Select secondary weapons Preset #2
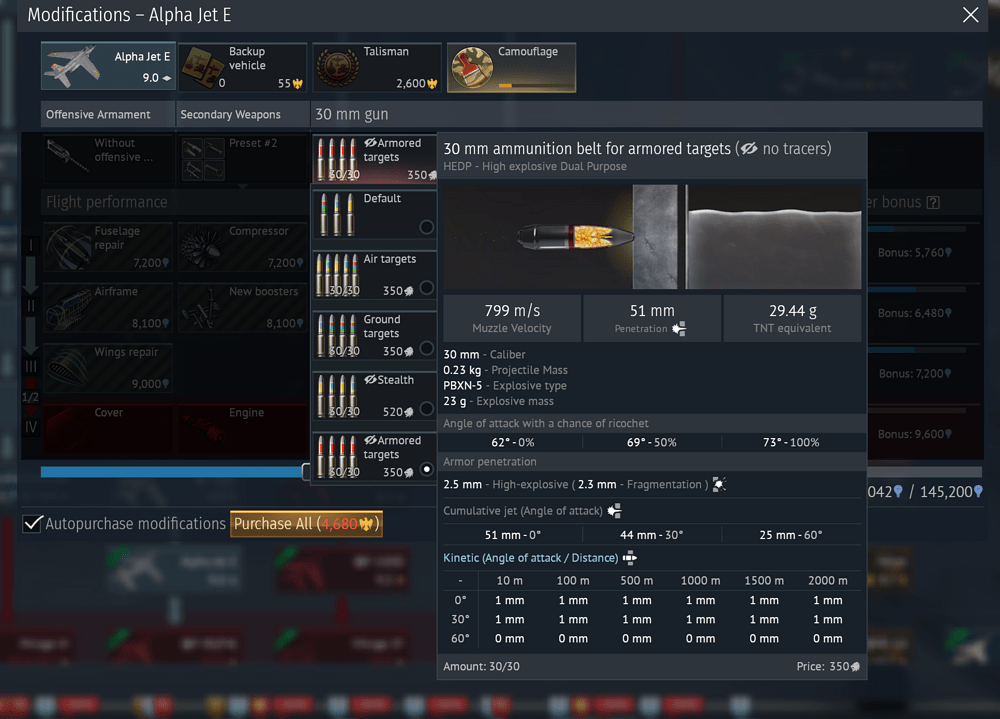The height and width of the screenshot is (719, 1000). click(x=242, y=158)
